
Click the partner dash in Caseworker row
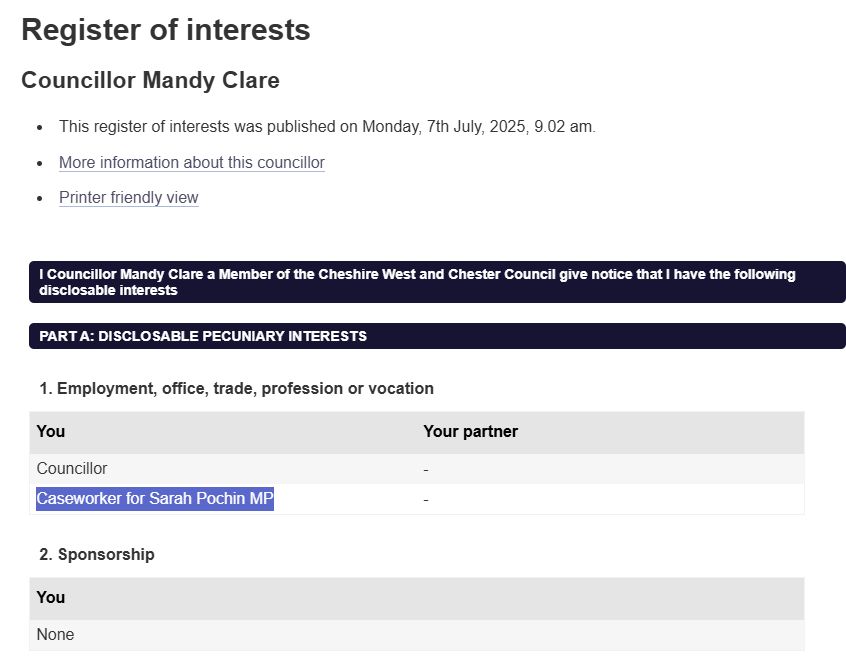pos(426,499)
